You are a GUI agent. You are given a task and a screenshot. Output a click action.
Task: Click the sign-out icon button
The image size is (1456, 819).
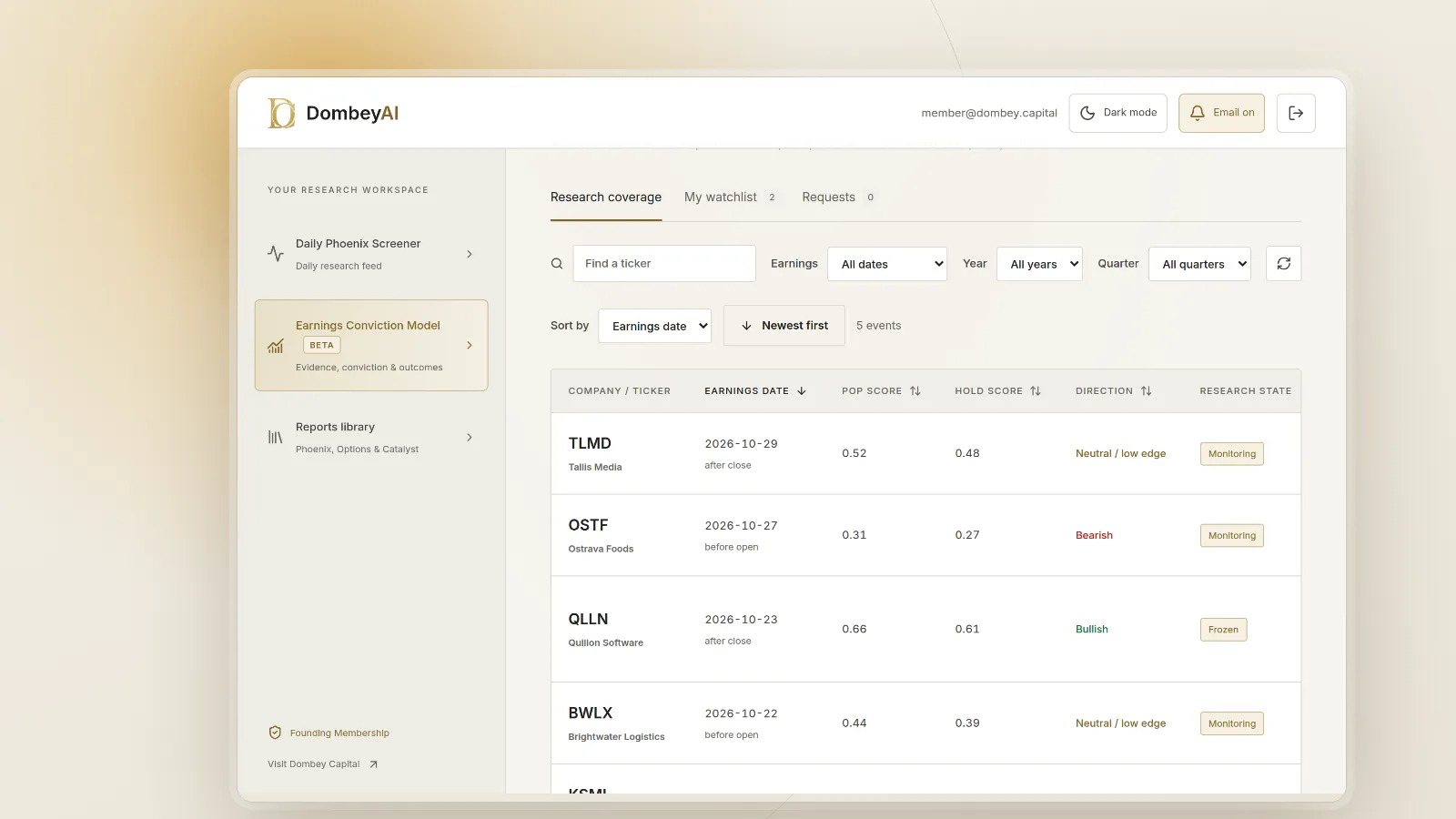pyautogui.click(x=1296, y=113)
